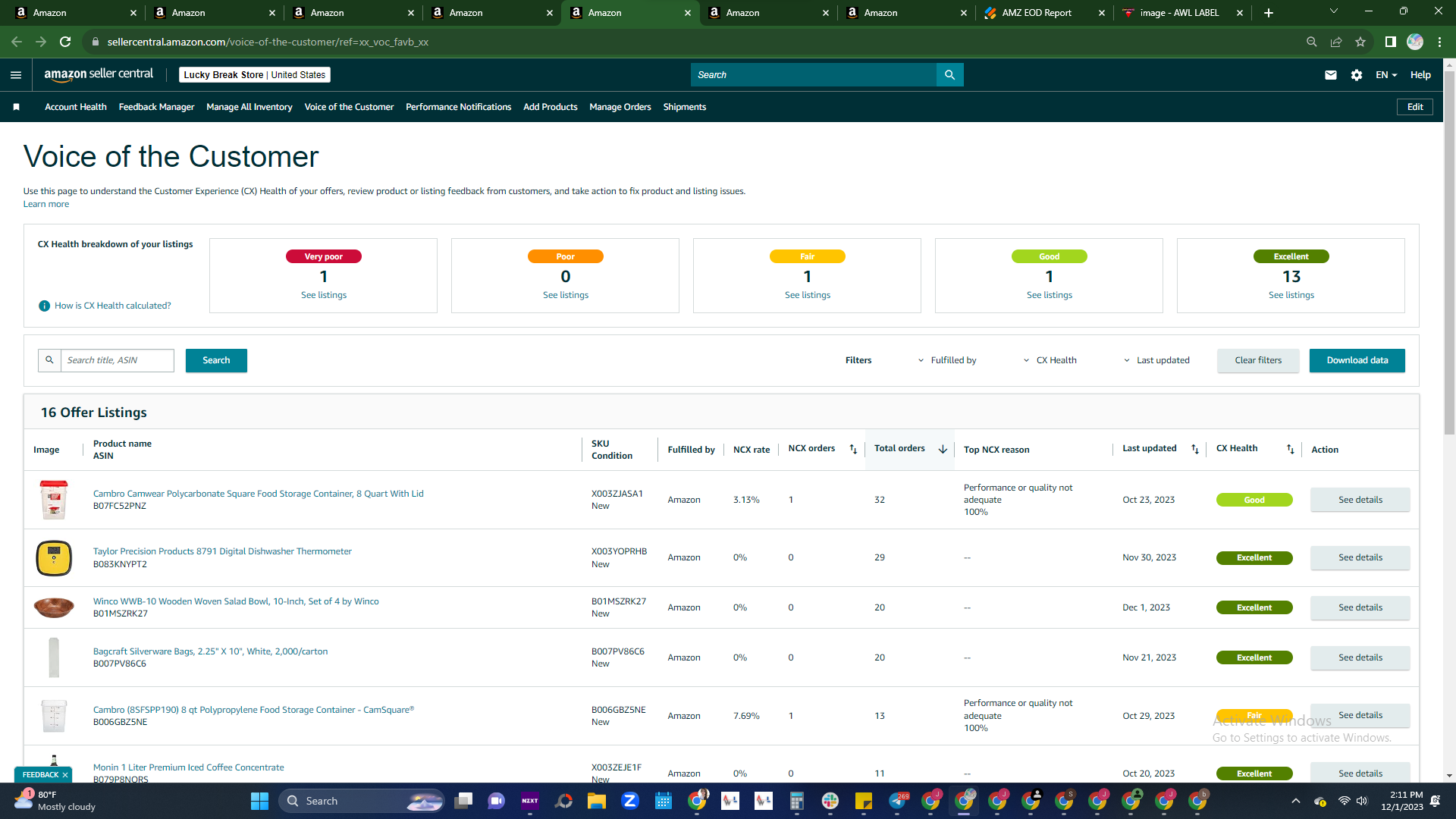Click the magnifier search button in header
1456x819 pixels.
pos(949,75)
